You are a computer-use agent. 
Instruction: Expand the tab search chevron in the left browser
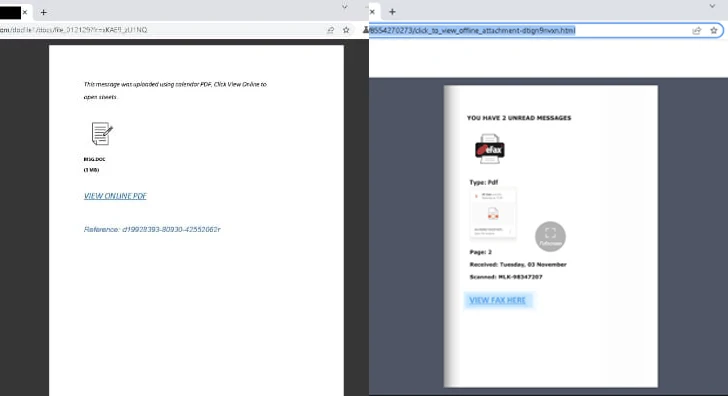pos(344,7)
